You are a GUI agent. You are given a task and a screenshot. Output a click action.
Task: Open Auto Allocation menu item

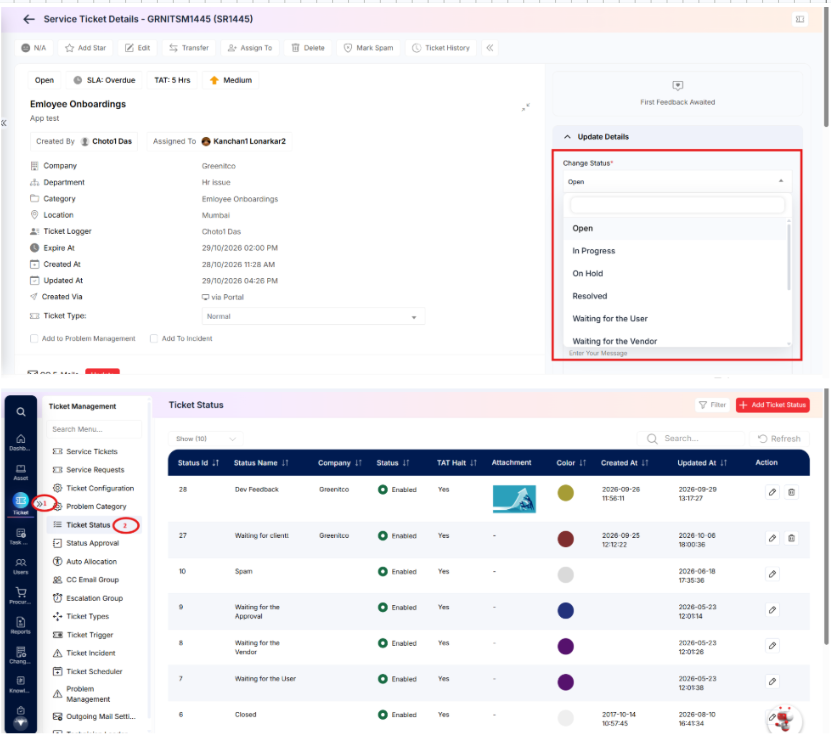click(x=91, y=561)
